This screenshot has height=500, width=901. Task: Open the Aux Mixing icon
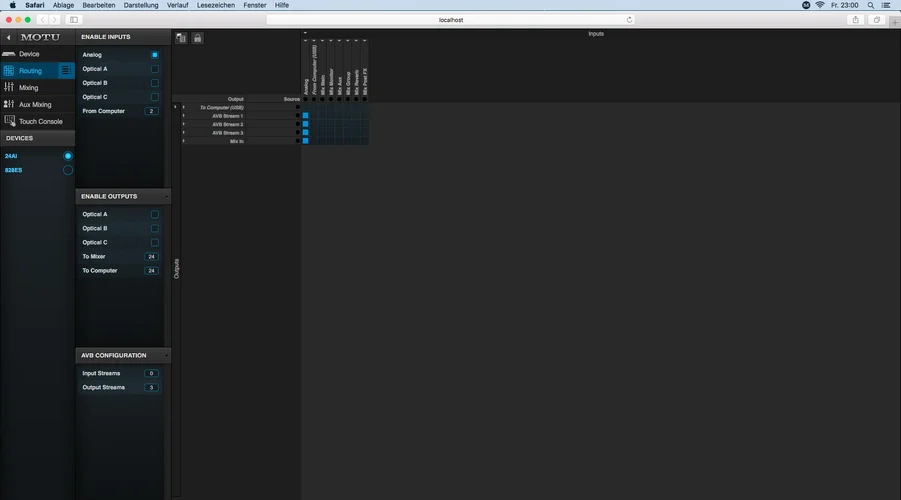tap(9, 104)
